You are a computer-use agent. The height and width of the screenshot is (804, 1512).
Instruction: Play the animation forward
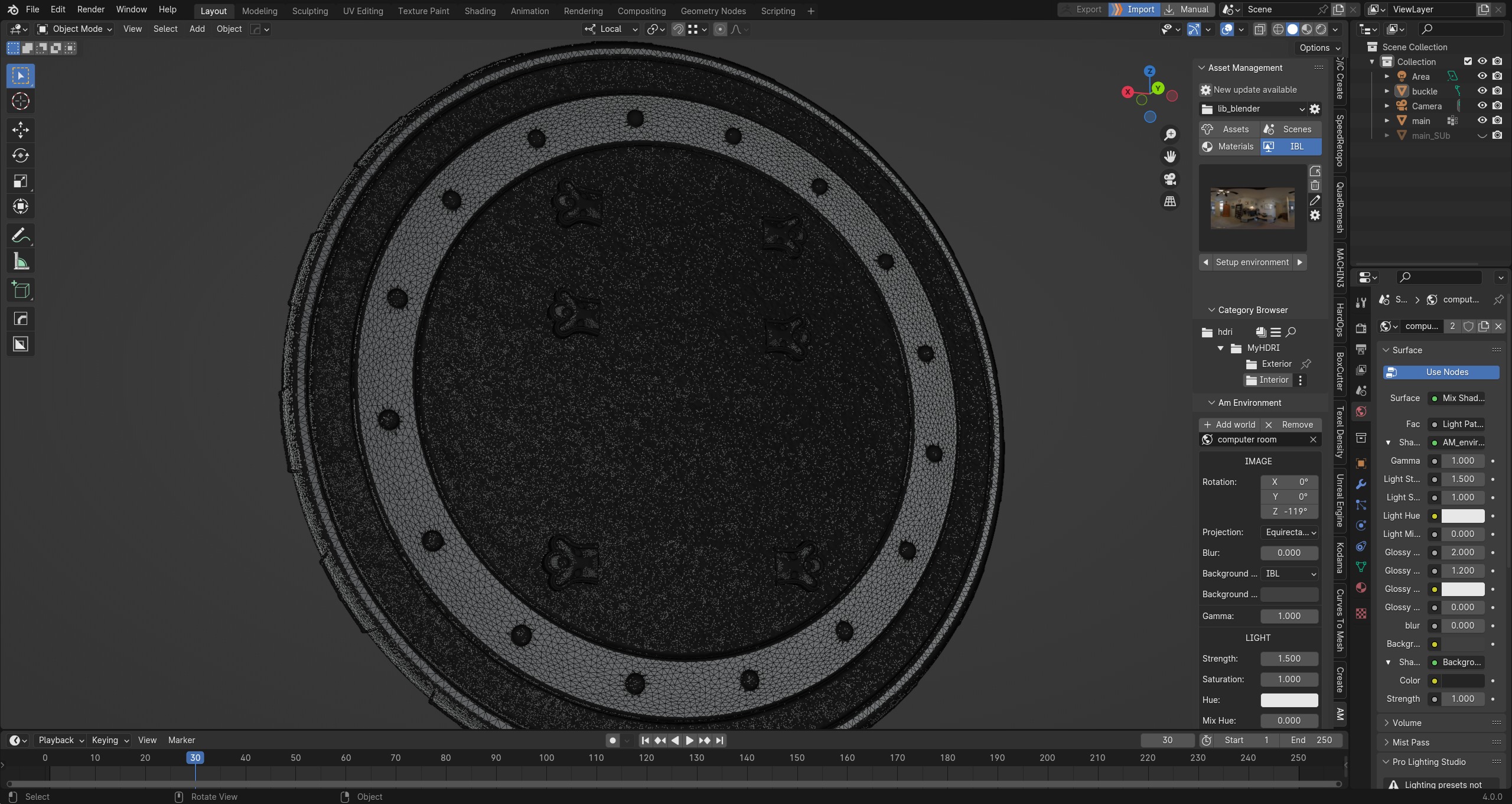point(689,740)
